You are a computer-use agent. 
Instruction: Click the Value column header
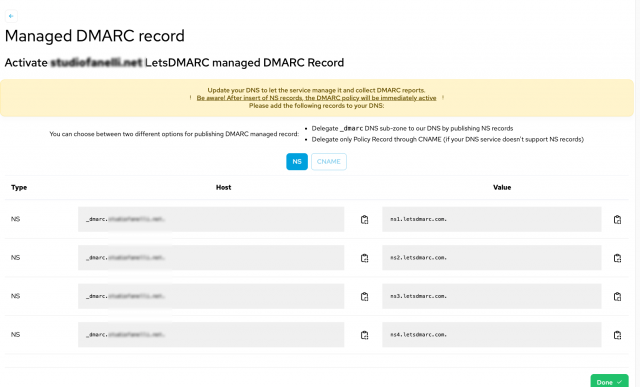point(502,187)
